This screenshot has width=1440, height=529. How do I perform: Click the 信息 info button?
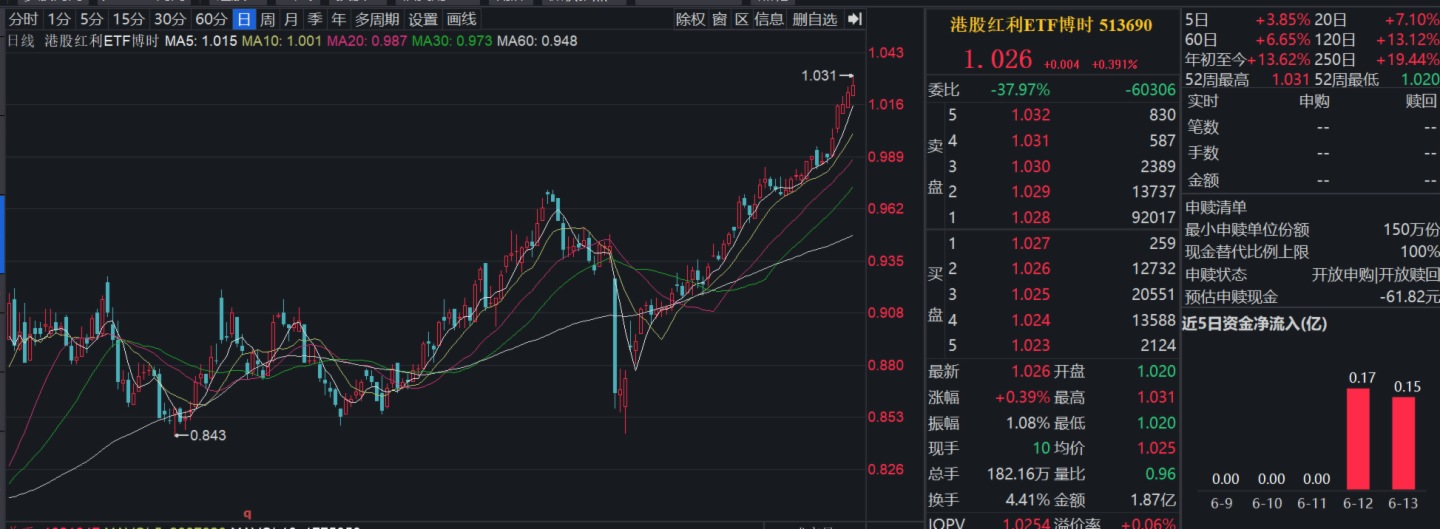[x=768, y=19]
